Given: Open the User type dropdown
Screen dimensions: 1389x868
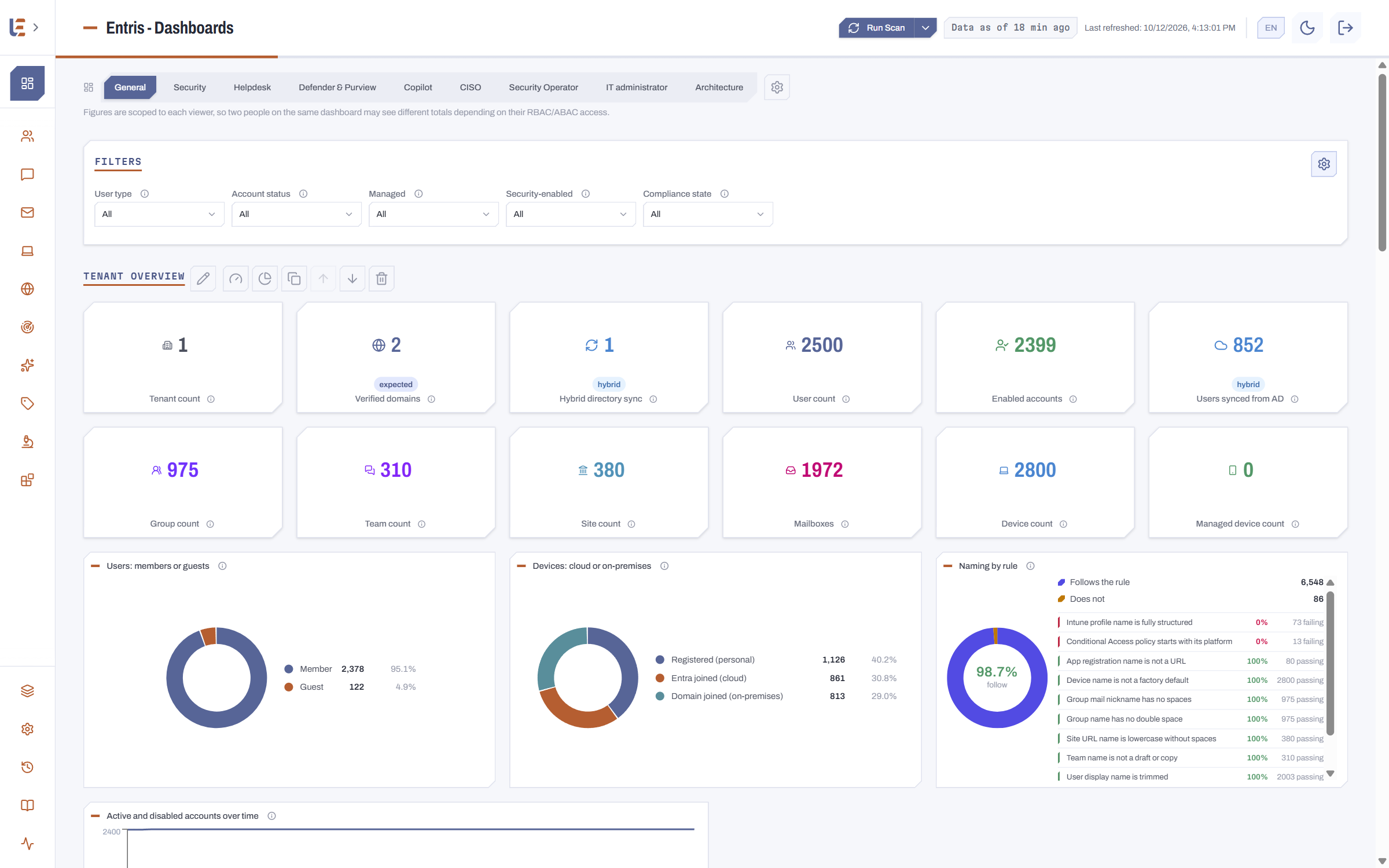Looking at the screenshot, I should tap(159, 214).
